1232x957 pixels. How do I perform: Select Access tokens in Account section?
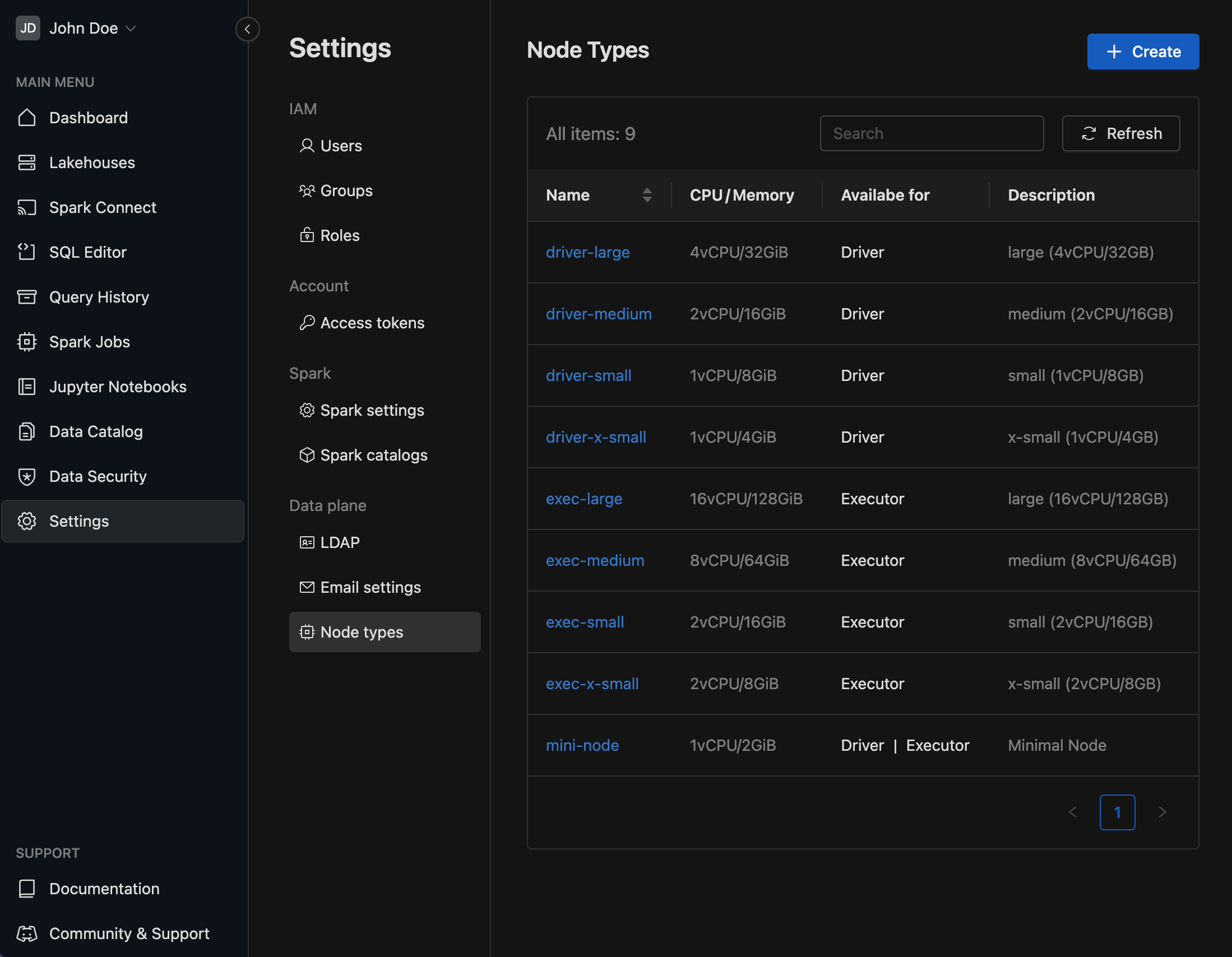pyautogui.click(x=385, y=323)
